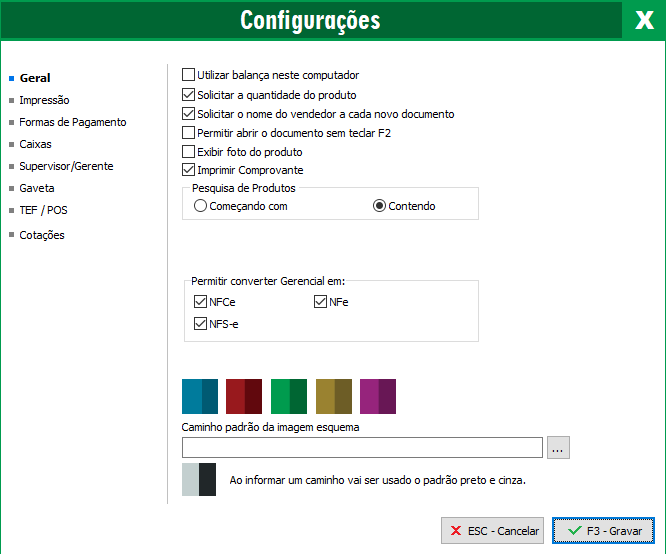Close the Configurações window with X
This screenshot has height=554, width=666.
point(643,20)
